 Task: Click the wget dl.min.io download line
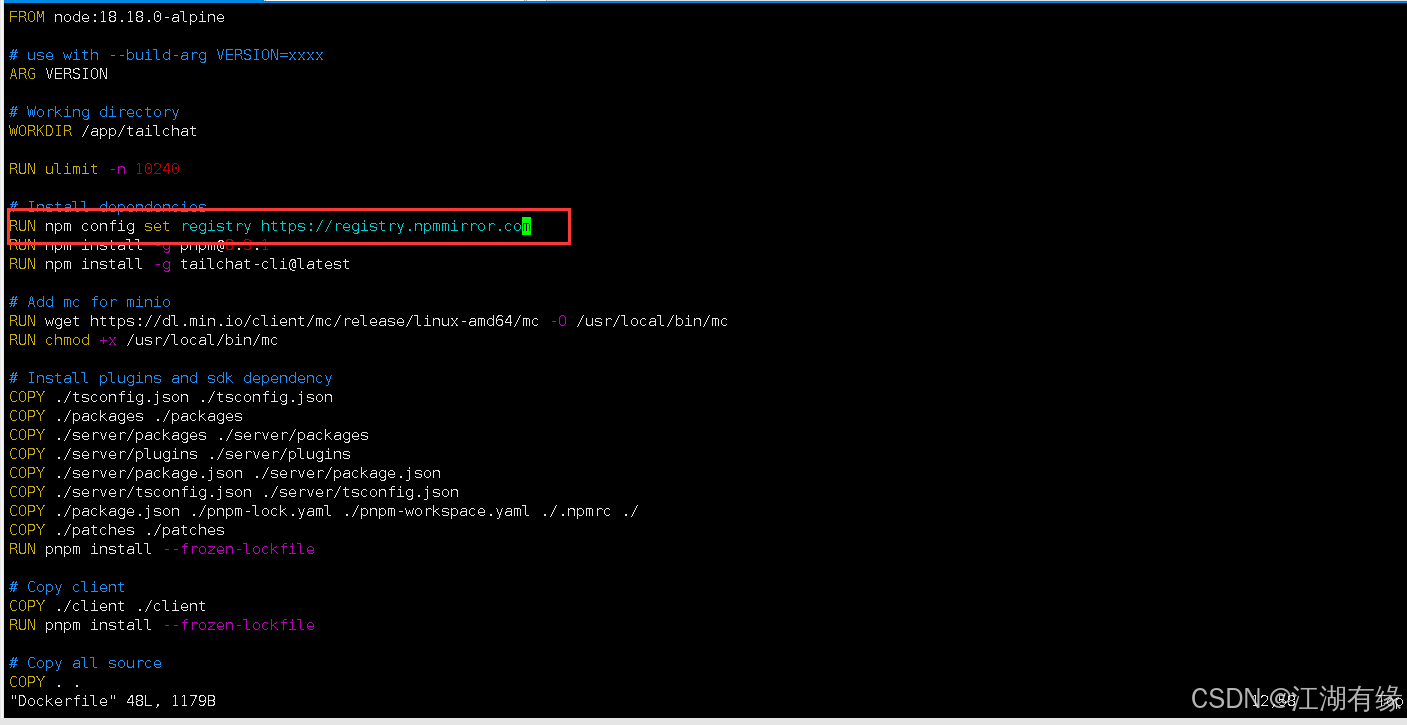[x=369, y=321]
